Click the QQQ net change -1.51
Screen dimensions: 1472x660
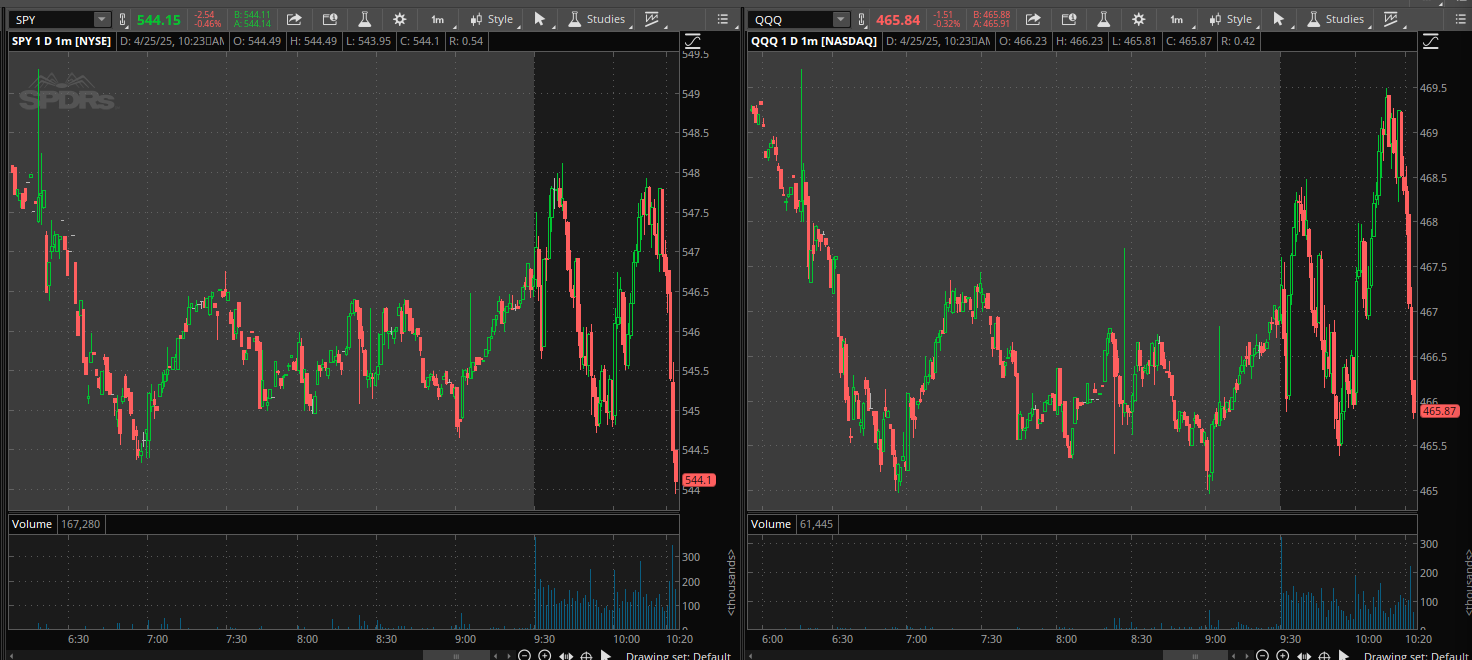[943, 15]
